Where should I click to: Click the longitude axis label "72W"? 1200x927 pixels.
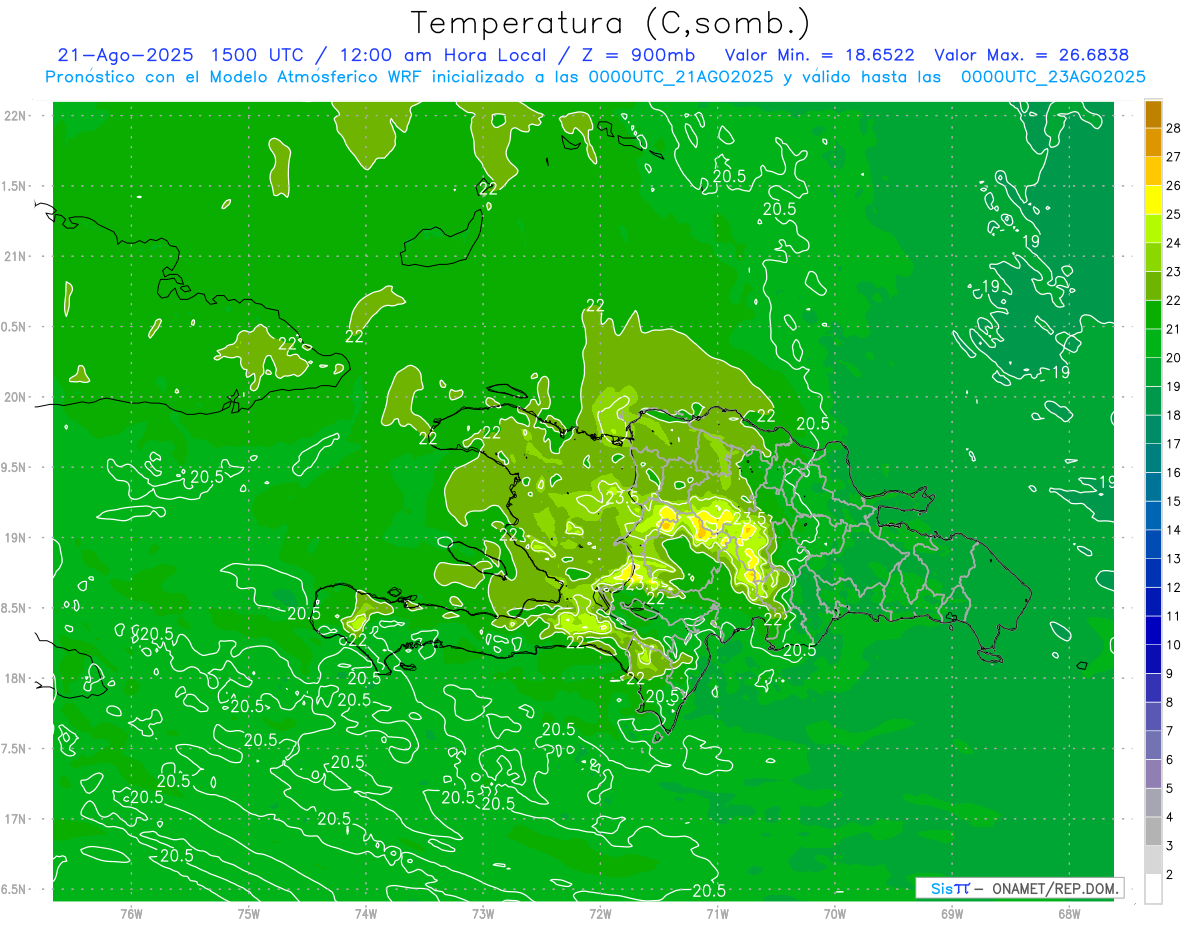(x=600, y=913)
